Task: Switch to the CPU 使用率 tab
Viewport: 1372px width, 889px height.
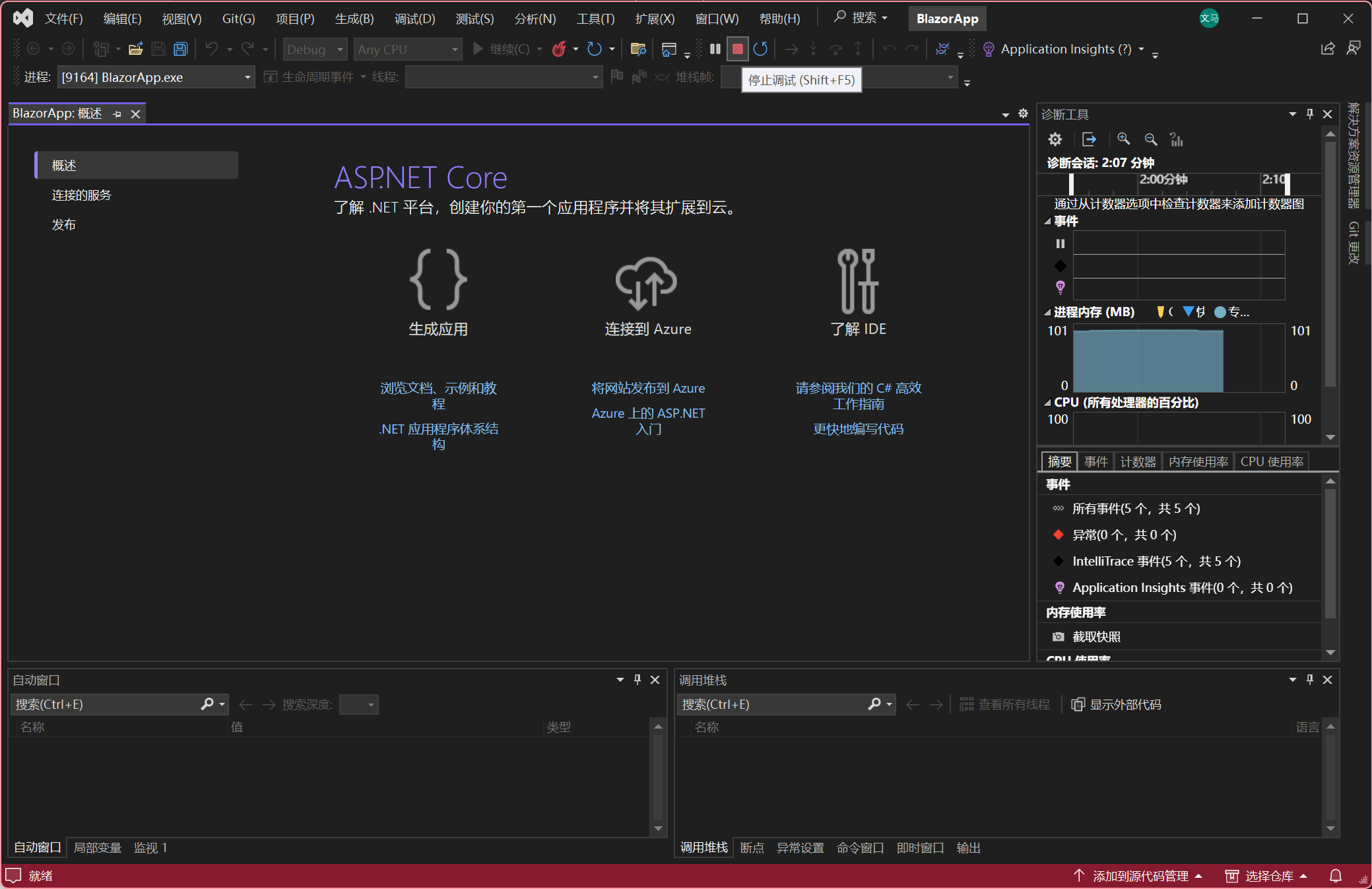Action: (1272, 461)
